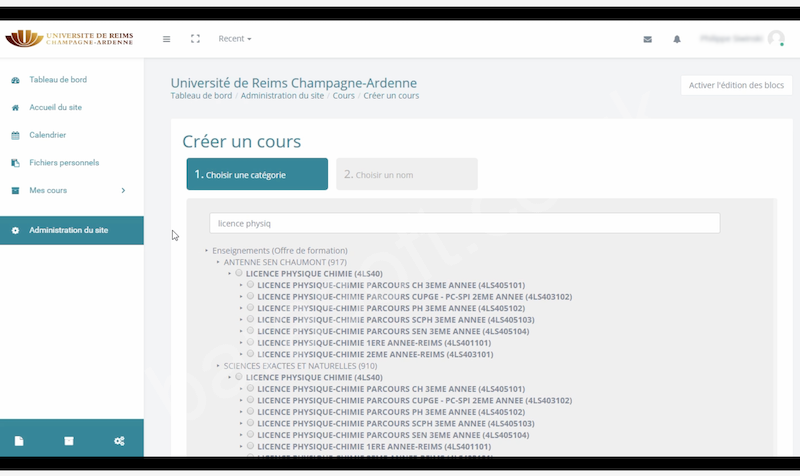Collapse Enseignements (Offre de formation) node

click(206, 250)
